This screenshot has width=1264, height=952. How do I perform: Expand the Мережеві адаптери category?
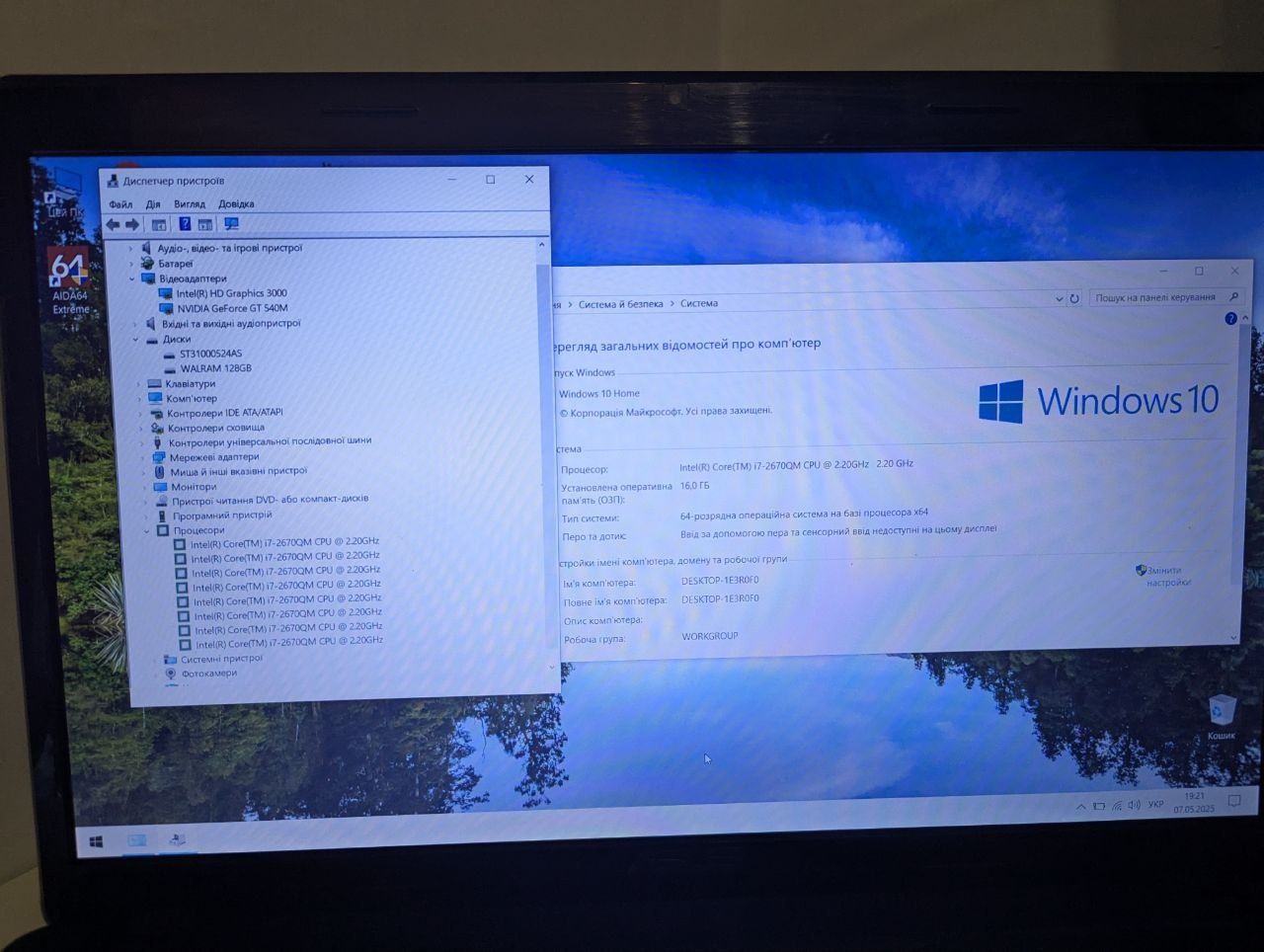143,457
